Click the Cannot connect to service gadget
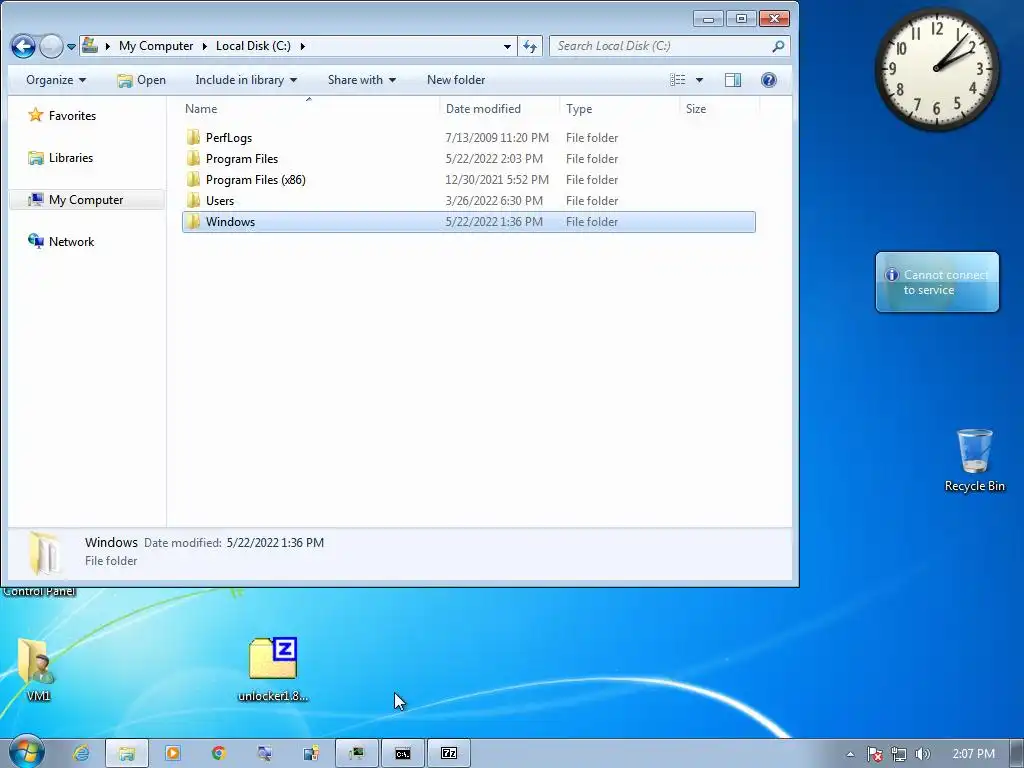The image size is (1024, 768). pos(937,282)
